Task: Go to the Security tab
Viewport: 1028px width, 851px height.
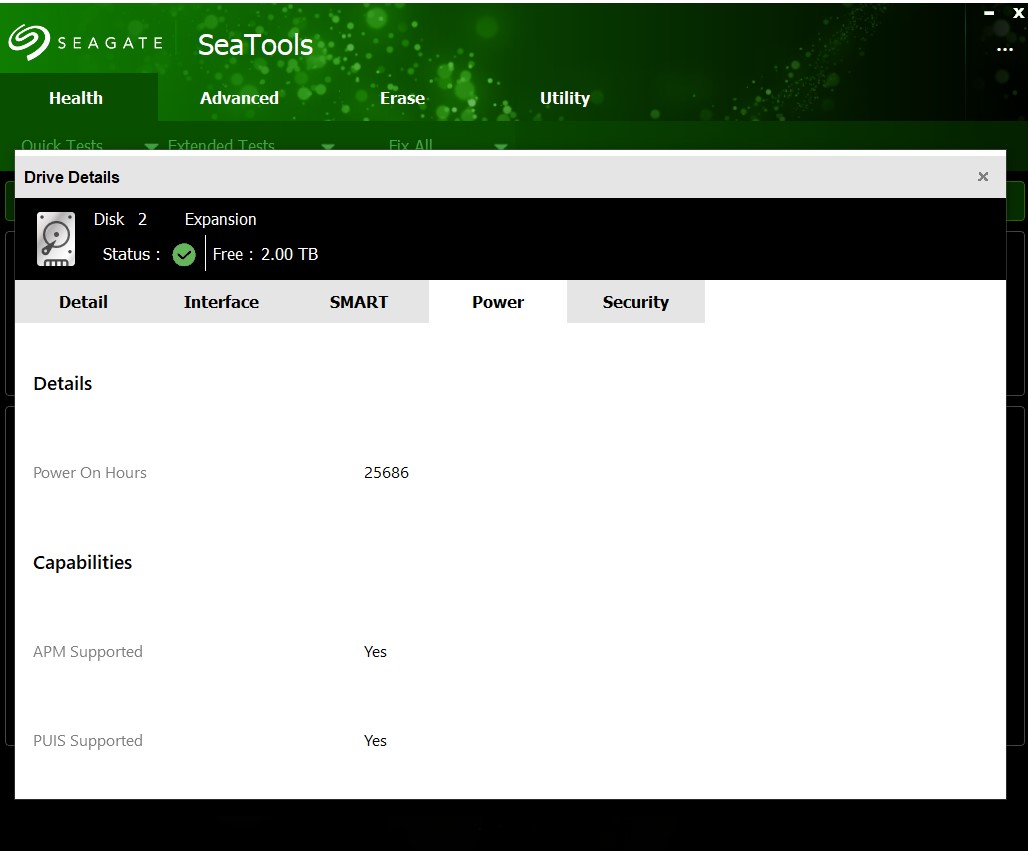Action: click(635, 302)
